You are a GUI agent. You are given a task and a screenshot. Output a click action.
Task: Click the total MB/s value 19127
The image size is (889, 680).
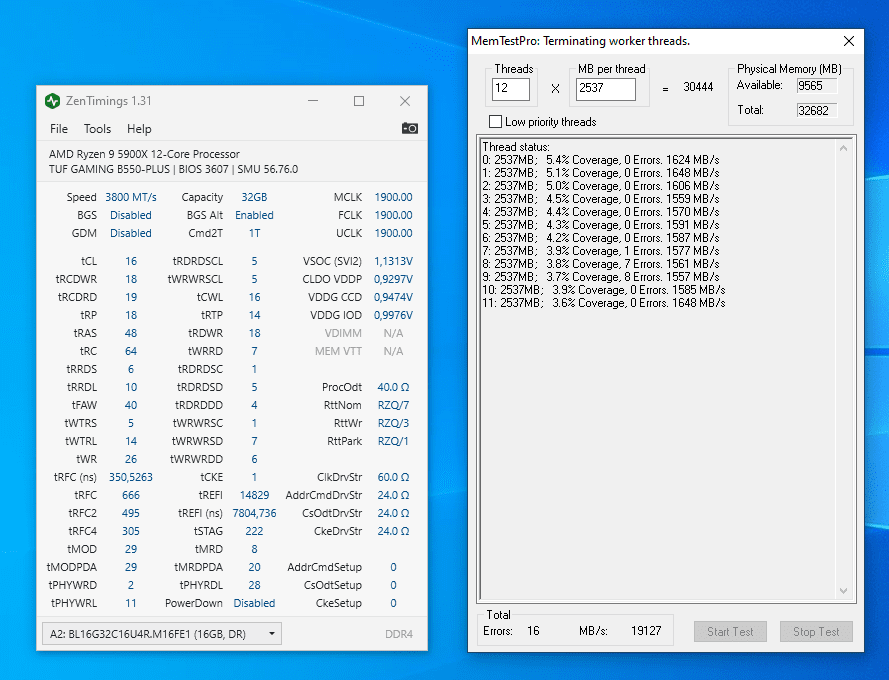(x=646, y=631)
